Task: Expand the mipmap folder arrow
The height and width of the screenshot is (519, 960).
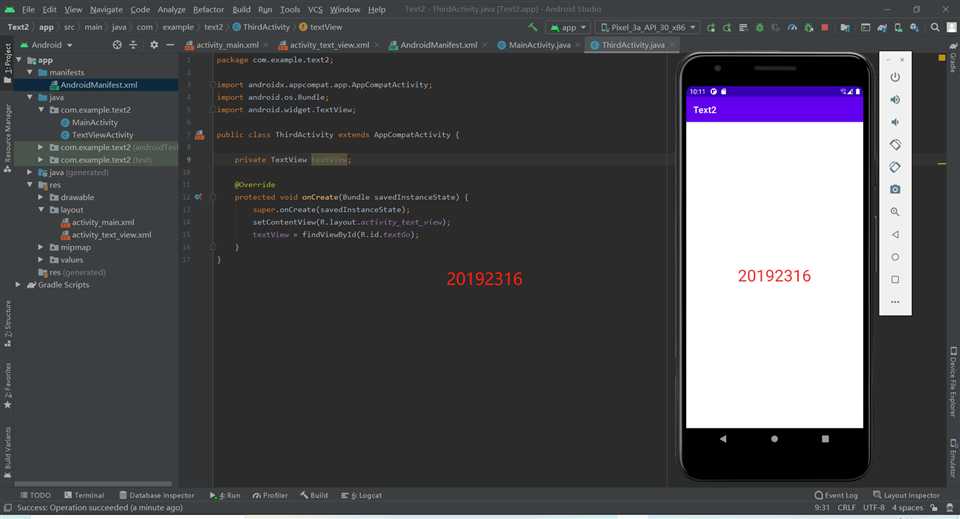Action: pyautogui.click(x=41, y=247)
